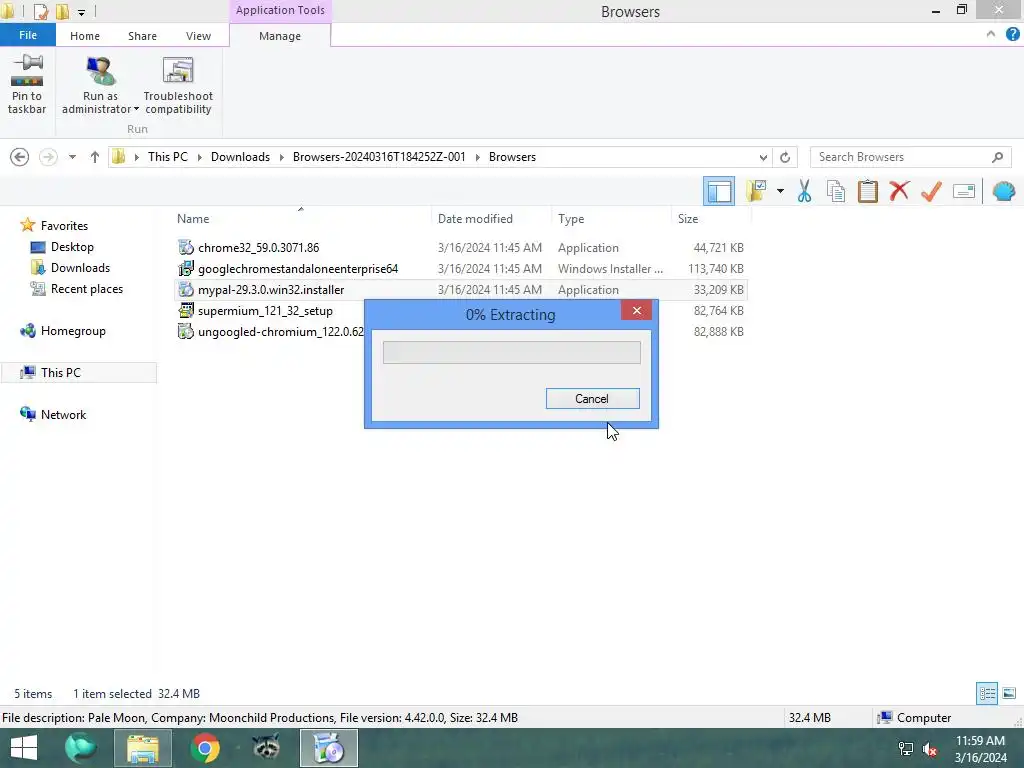Click the orange checkmark Properties icon
The image size is (1024, 768).
[931, 191]
